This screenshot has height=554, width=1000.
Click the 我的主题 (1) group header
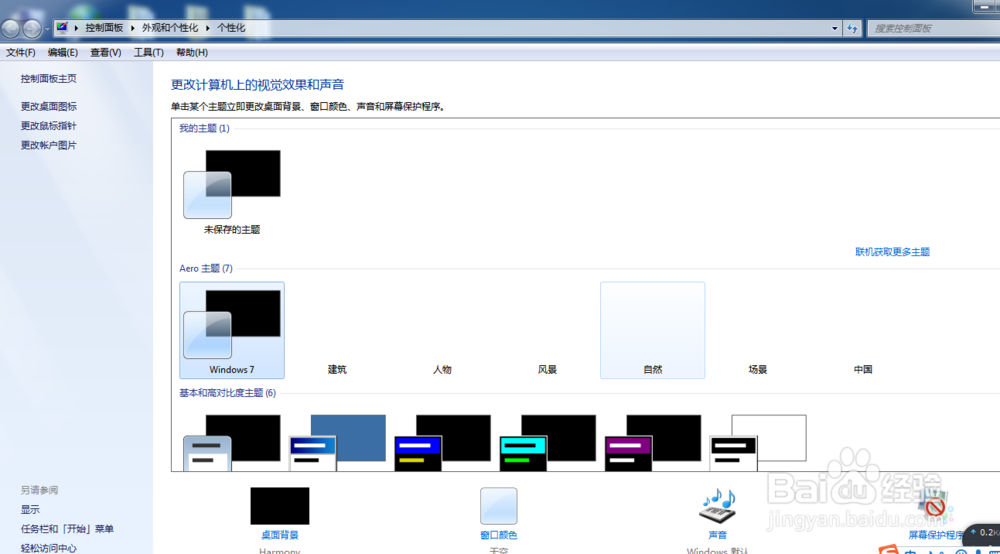tap(204, 128)
